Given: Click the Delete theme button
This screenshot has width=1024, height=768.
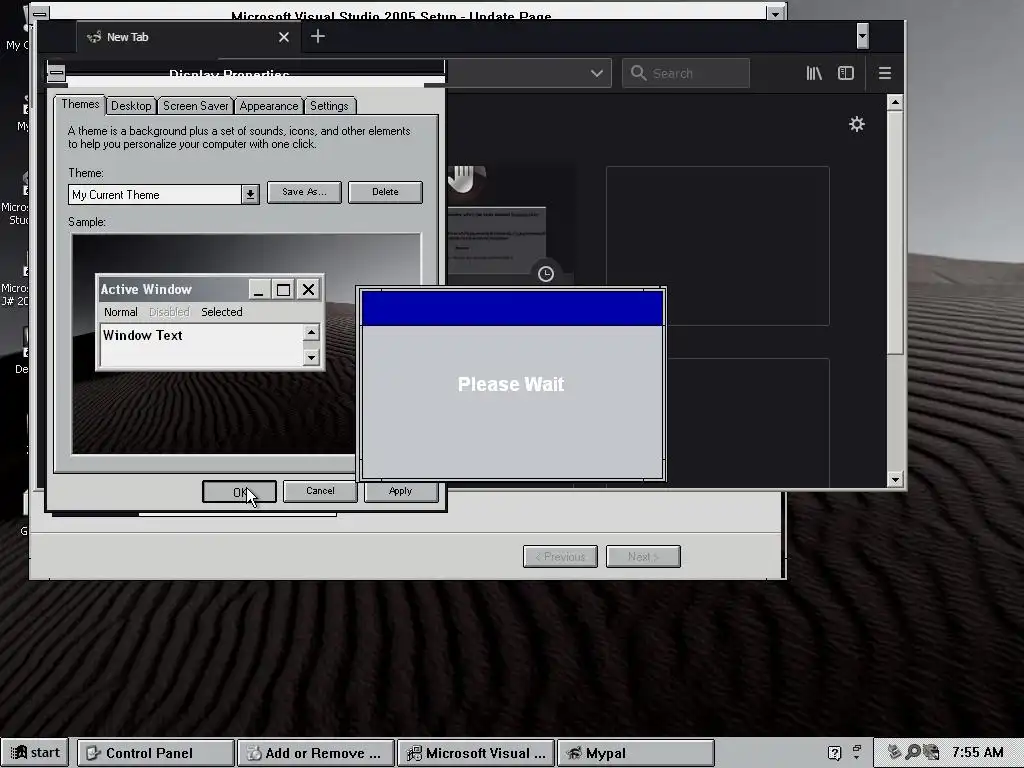Looking at the screenshot, I should 385,192.
